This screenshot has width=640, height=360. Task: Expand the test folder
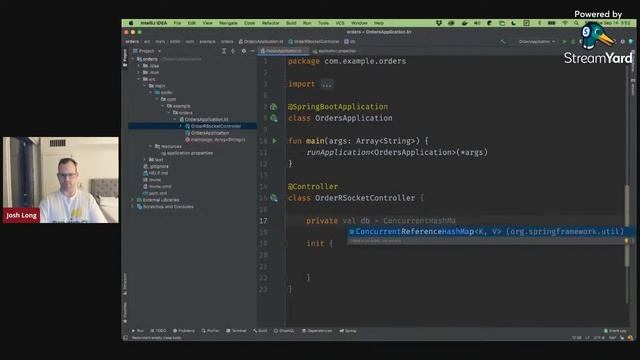(145, 160)
